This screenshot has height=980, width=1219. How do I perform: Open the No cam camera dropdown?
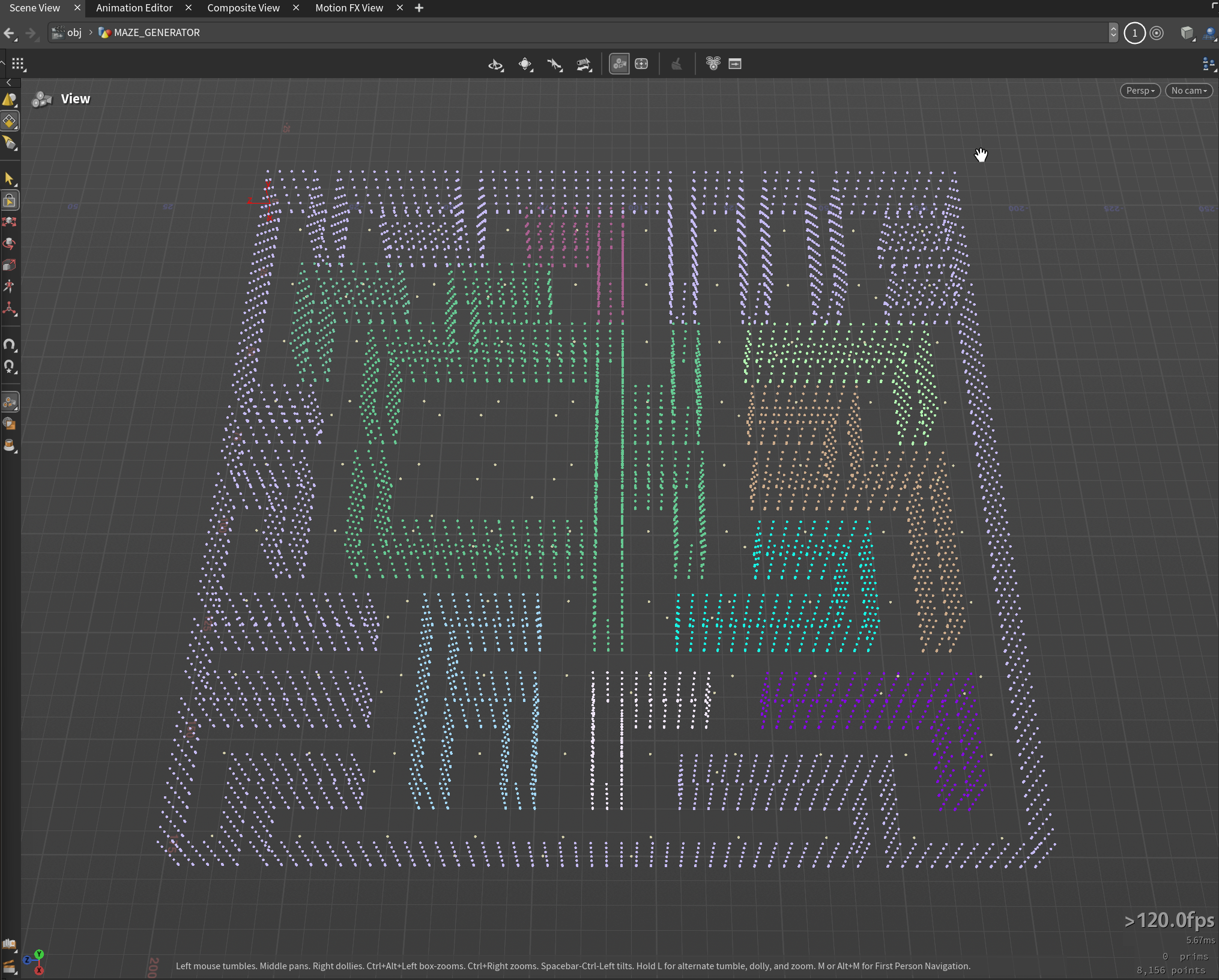coord(1188,91)
